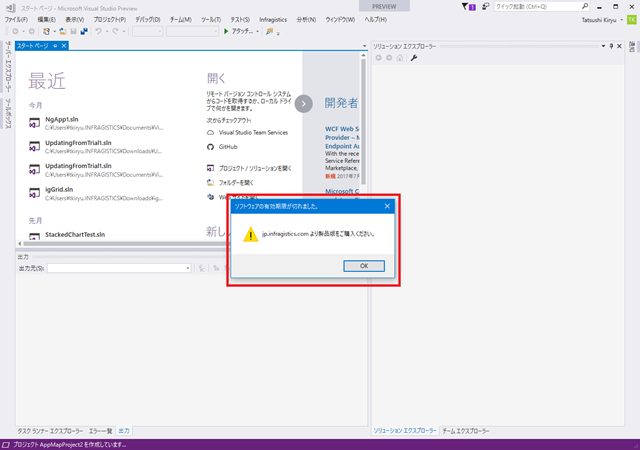Open the Edit (編集) menu
Viewport: 640px width, 450px height.
click(46, 20)
